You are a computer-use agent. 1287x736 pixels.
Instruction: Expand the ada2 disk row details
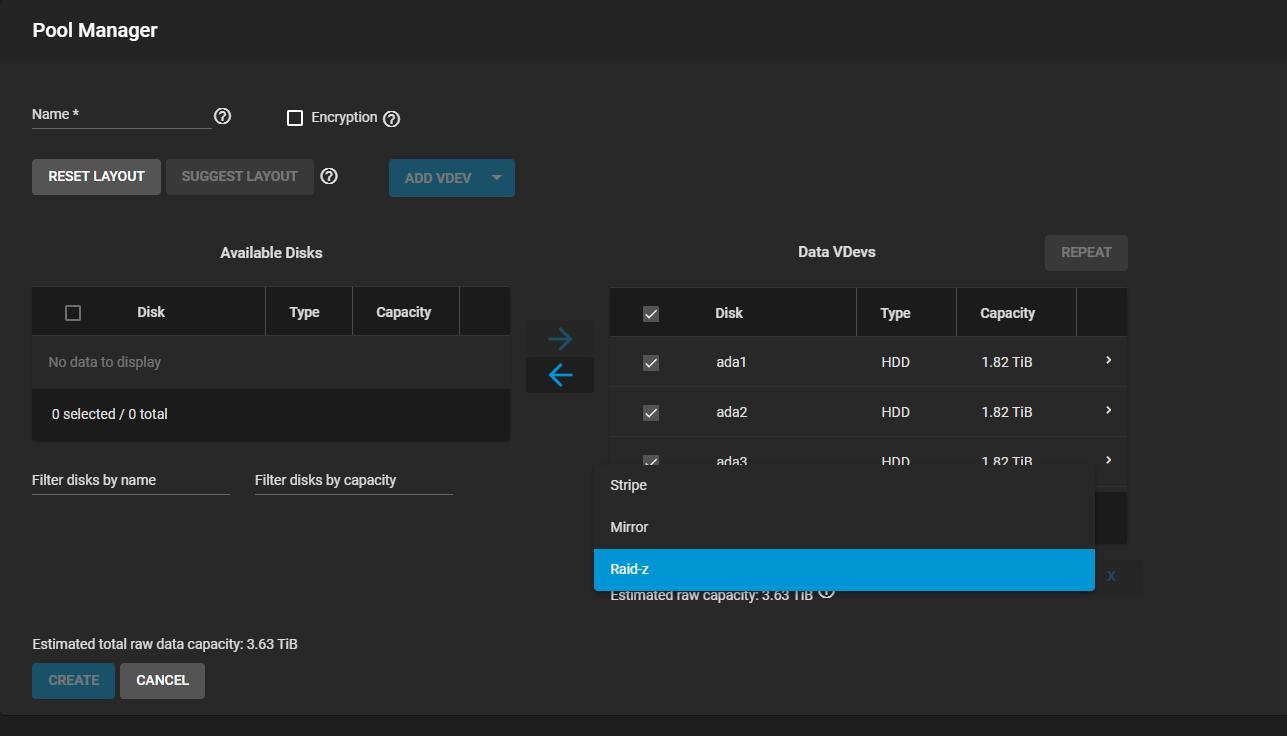click(x=1108, y=410)
